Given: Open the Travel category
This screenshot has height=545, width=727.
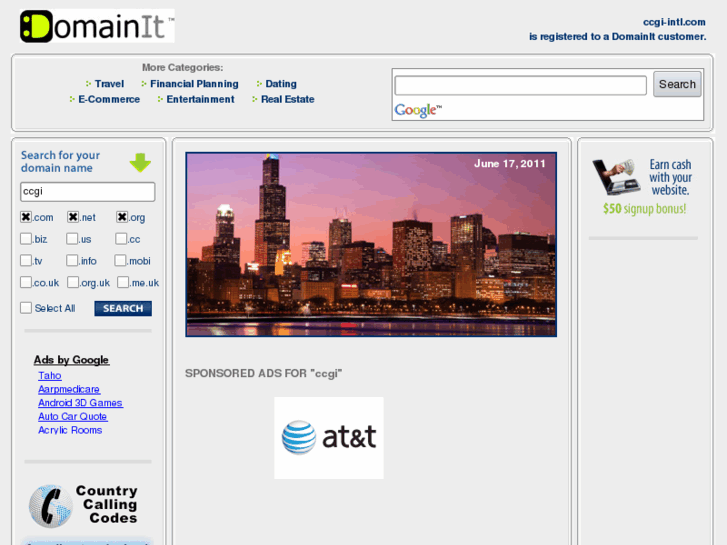Looking at the screenshot, I should [109, 84].
